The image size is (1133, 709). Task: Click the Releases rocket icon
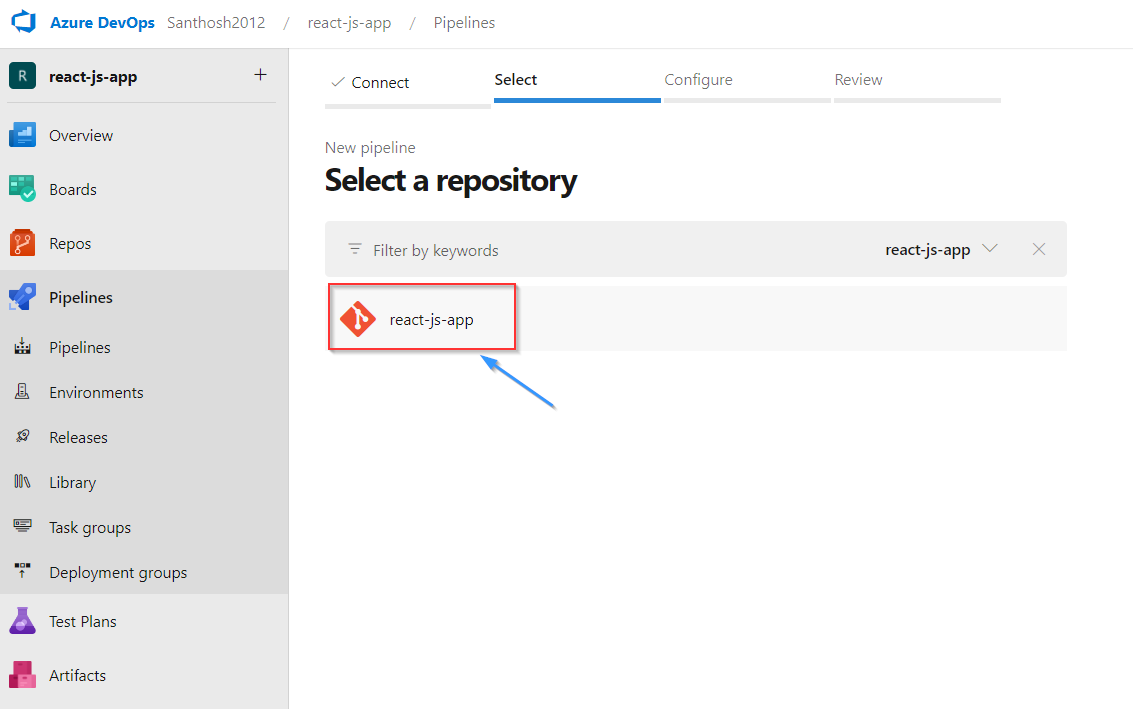tap(22, 436)
